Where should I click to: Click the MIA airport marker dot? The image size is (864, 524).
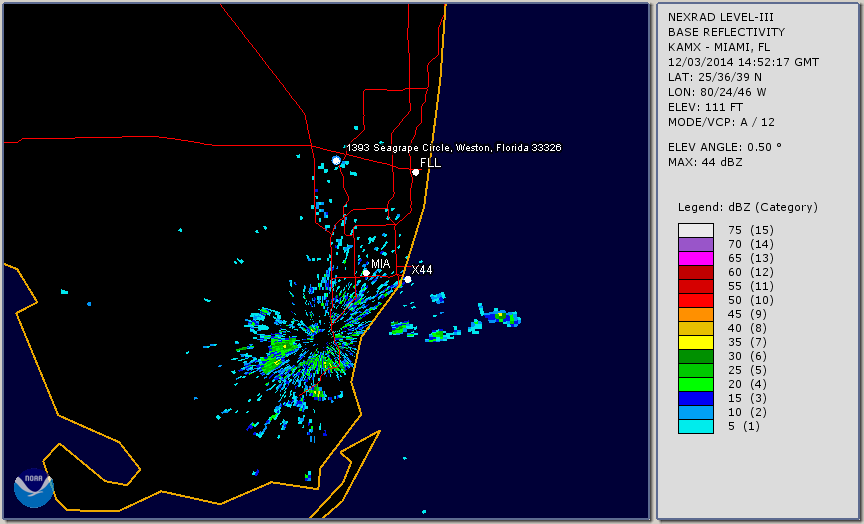[366, 273]
